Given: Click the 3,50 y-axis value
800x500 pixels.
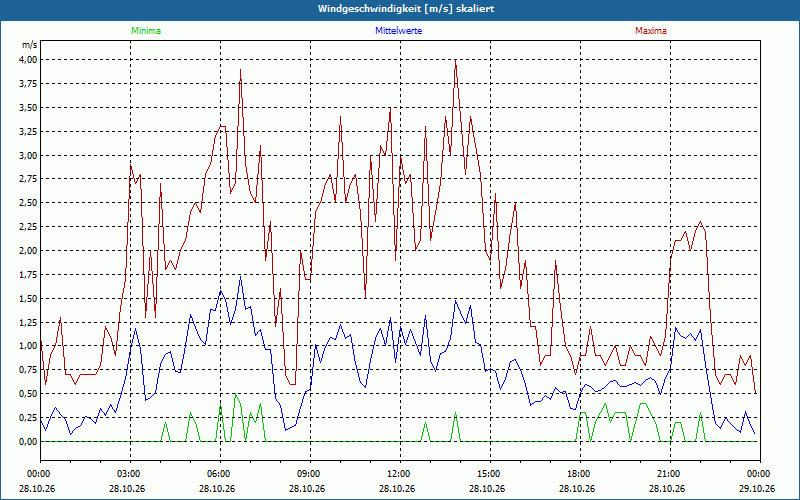Looking at the screenshot, I should tap(28, 108).
